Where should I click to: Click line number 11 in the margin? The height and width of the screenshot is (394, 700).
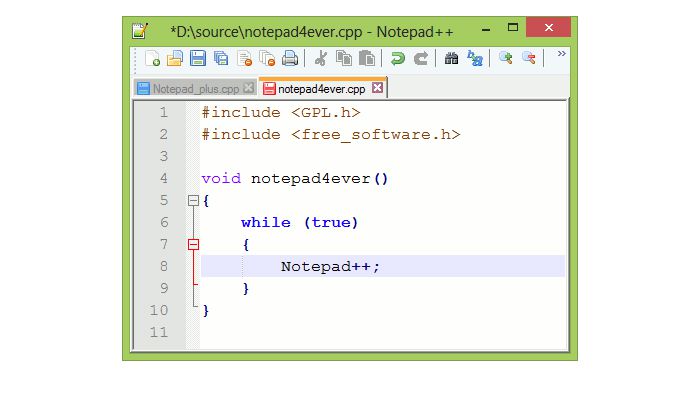click(x=159, y=332)
